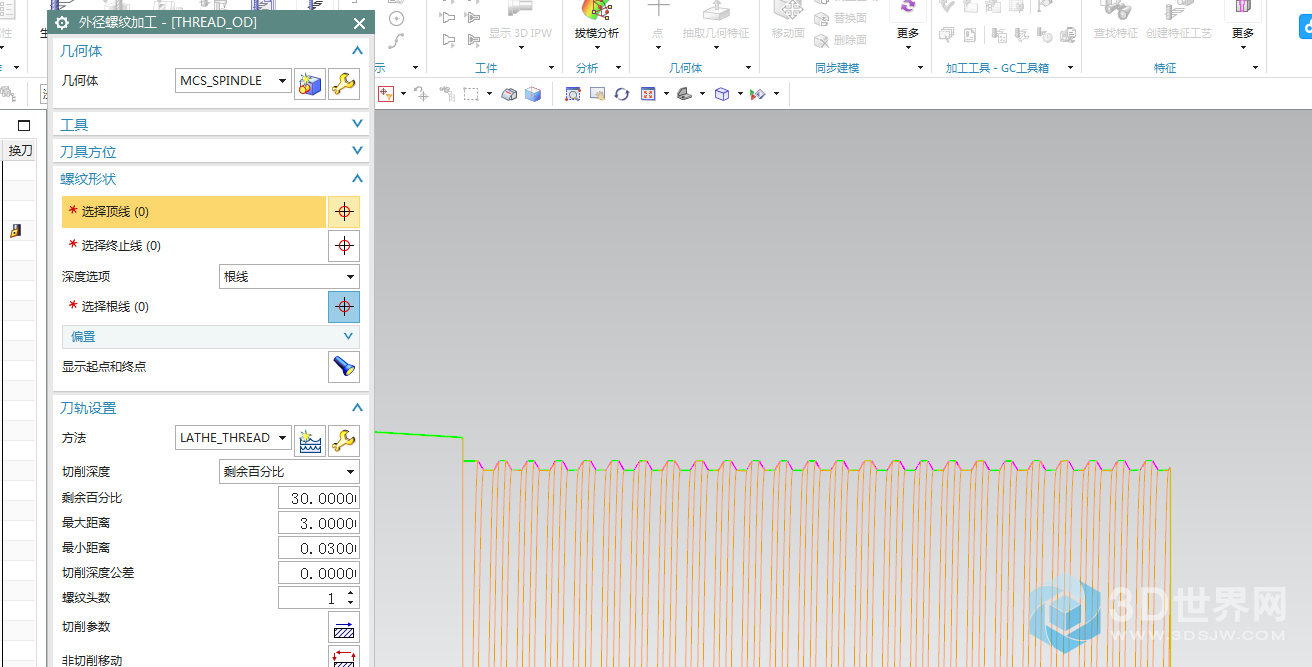This screenshot has width=1312, height=667.
Task: Collapse the thread shape (螺纹形状) section
Action: tap(357, 178)
